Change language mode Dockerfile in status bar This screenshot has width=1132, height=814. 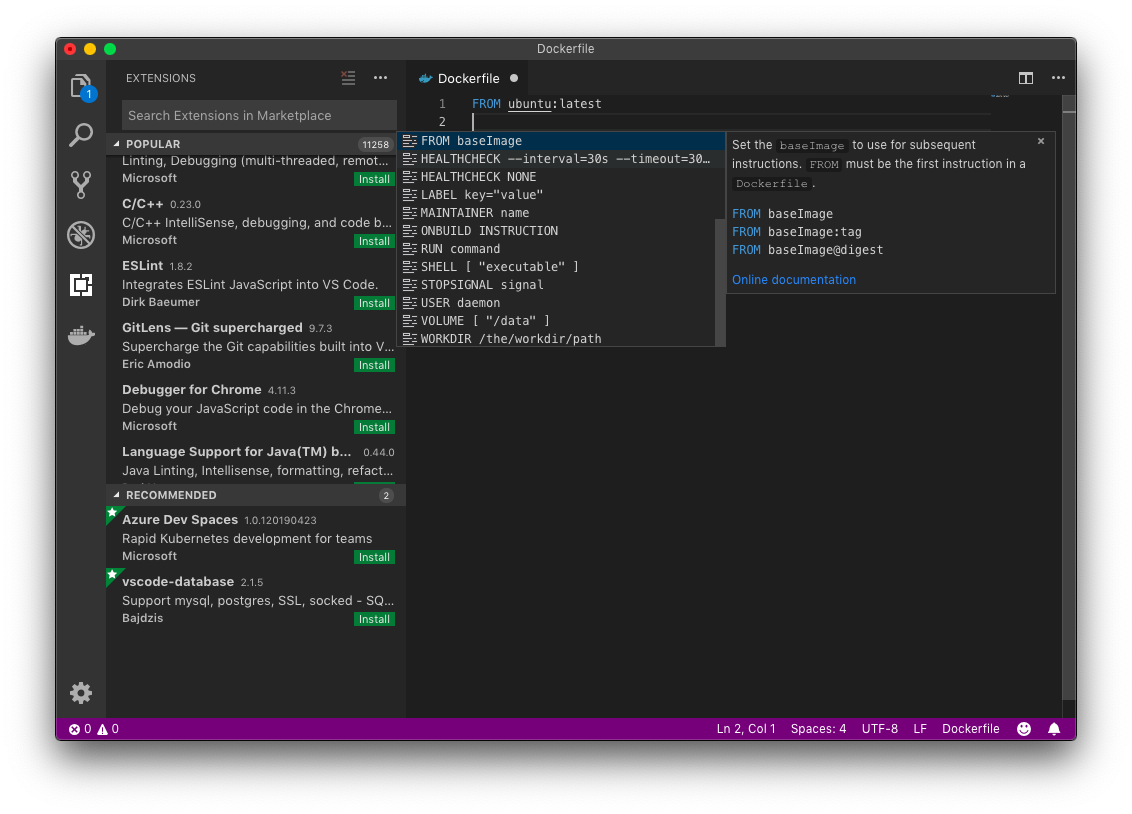970,729
